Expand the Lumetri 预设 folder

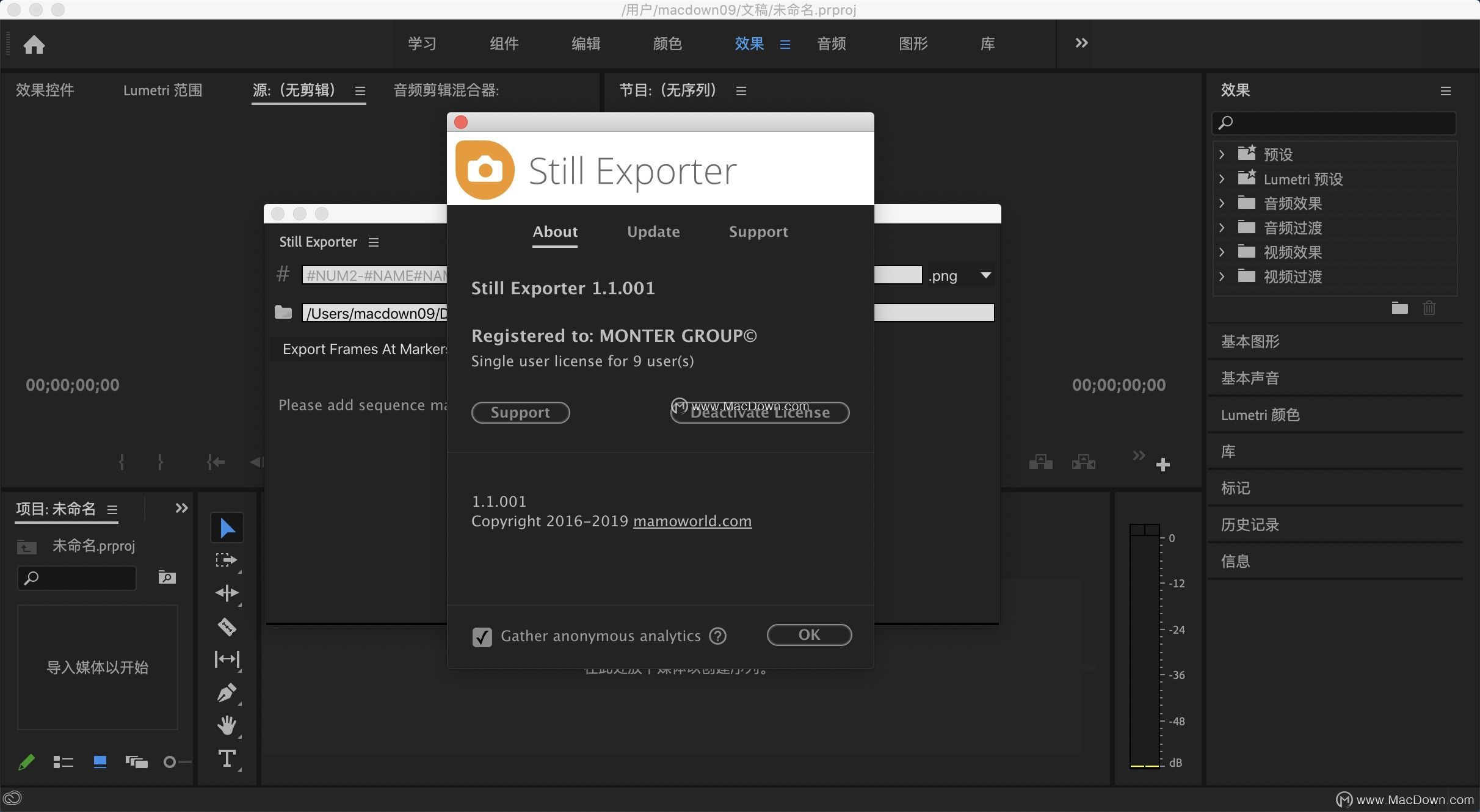[1222, 179]
